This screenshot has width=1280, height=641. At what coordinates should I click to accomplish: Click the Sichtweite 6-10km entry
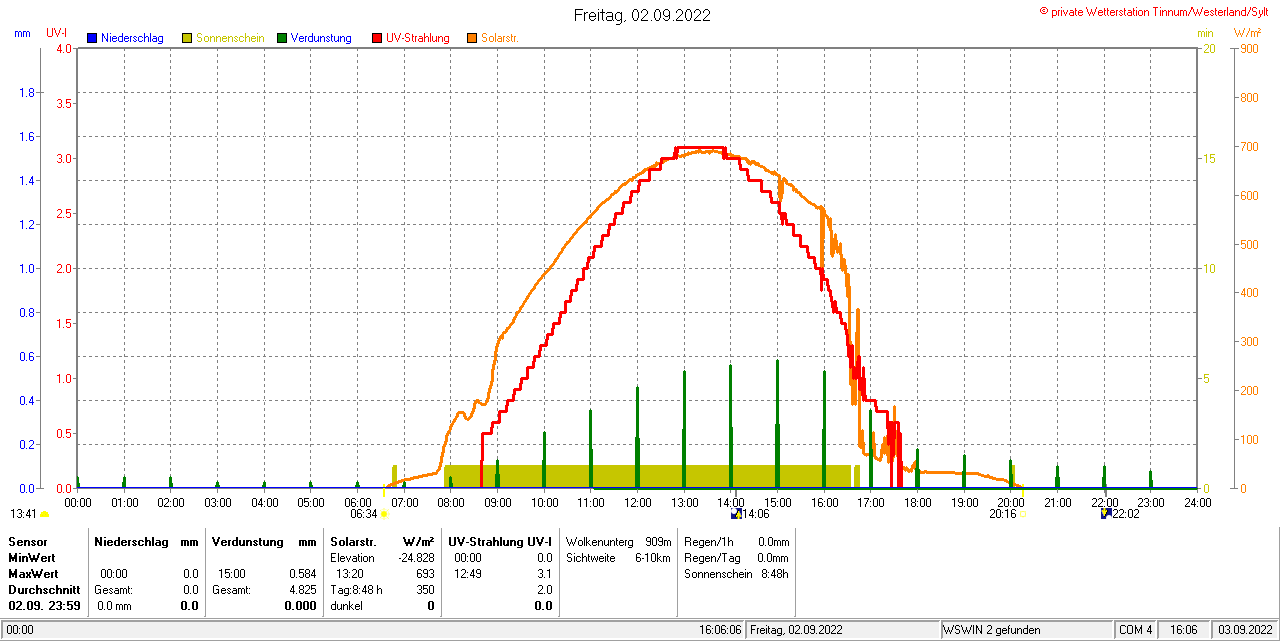[618, 557]
